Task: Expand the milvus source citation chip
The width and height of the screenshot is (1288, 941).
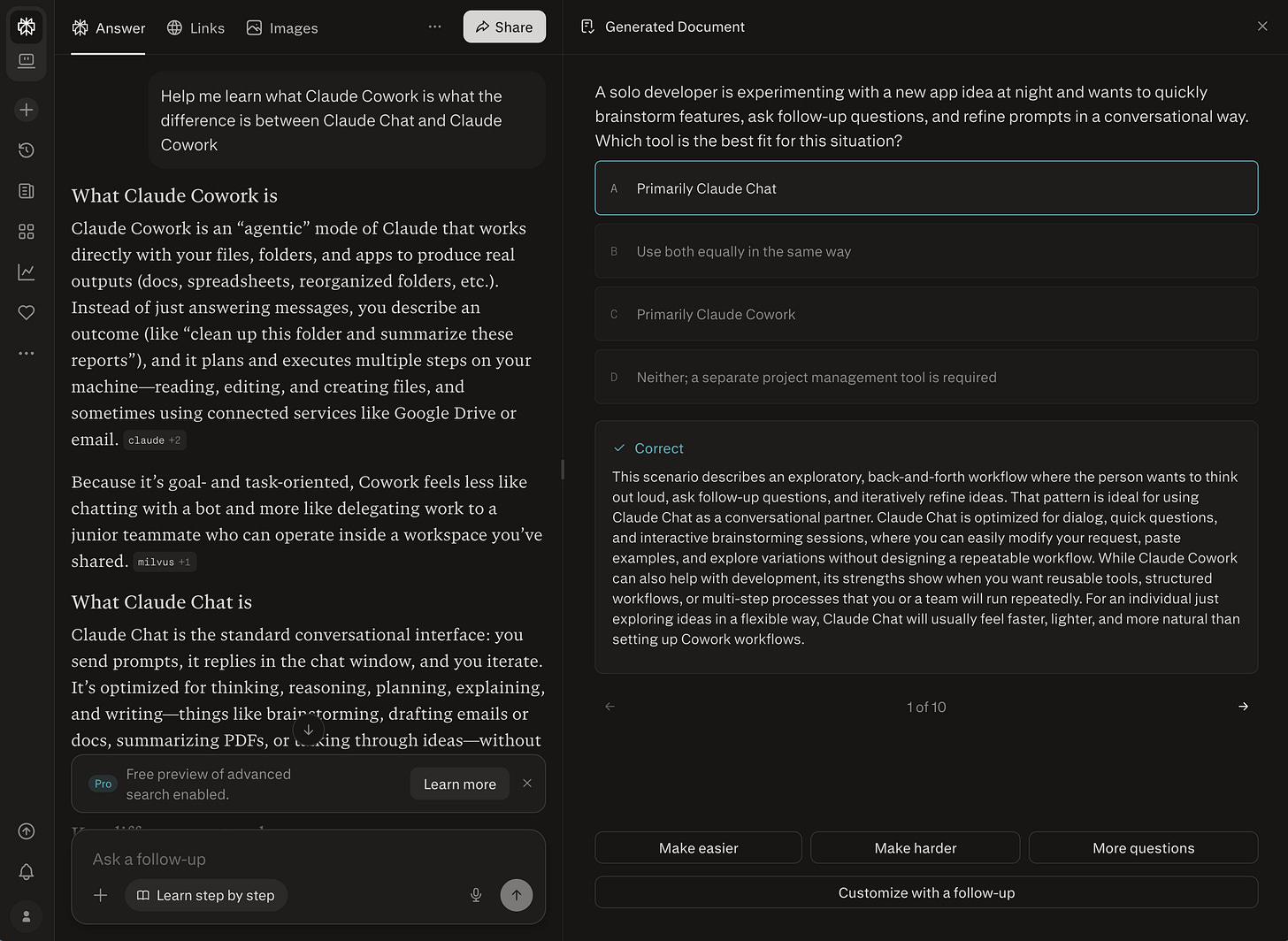Action: pyautogui.click(x=165, y=561)
